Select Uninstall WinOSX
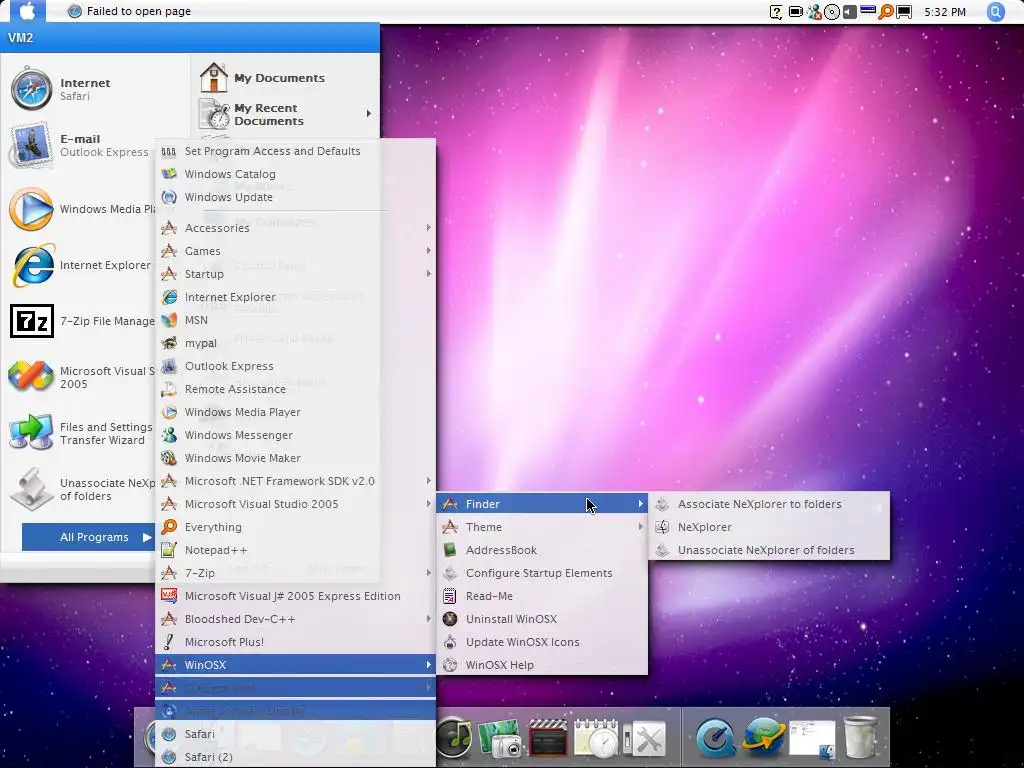 (542, 619)
